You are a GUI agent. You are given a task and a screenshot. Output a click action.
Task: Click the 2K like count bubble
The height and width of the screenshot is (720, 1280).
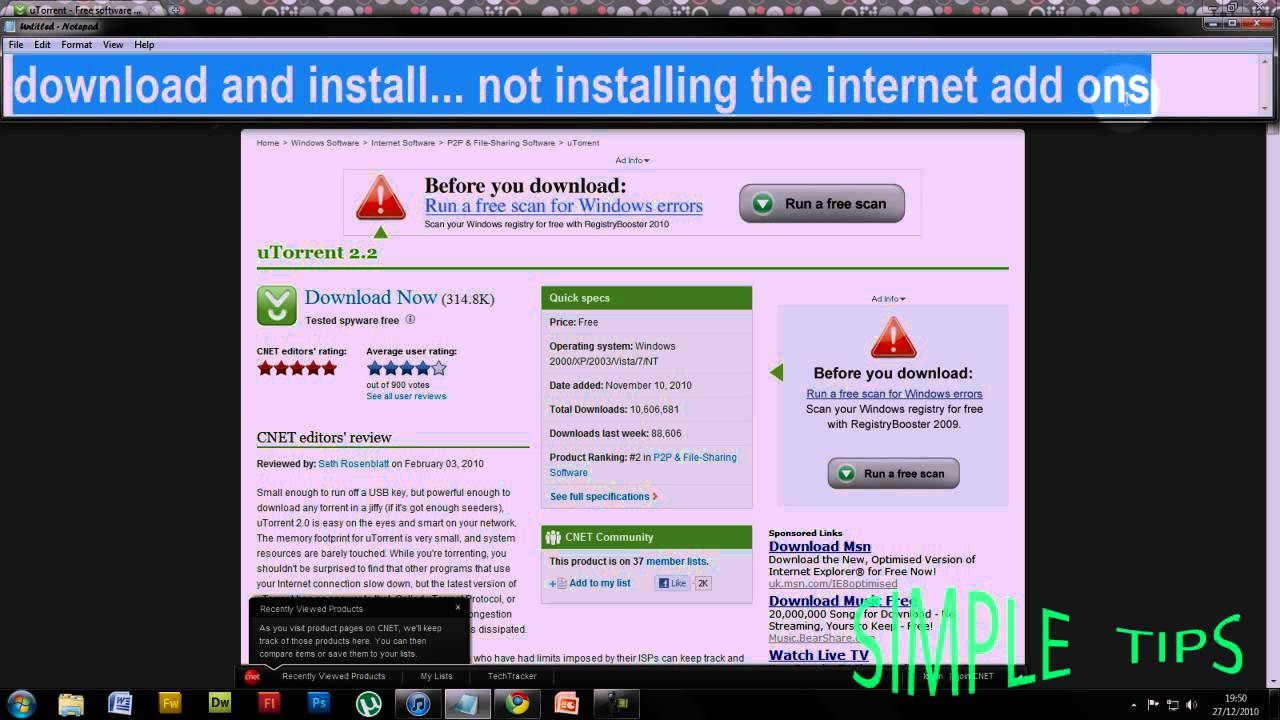coord(703,583)
